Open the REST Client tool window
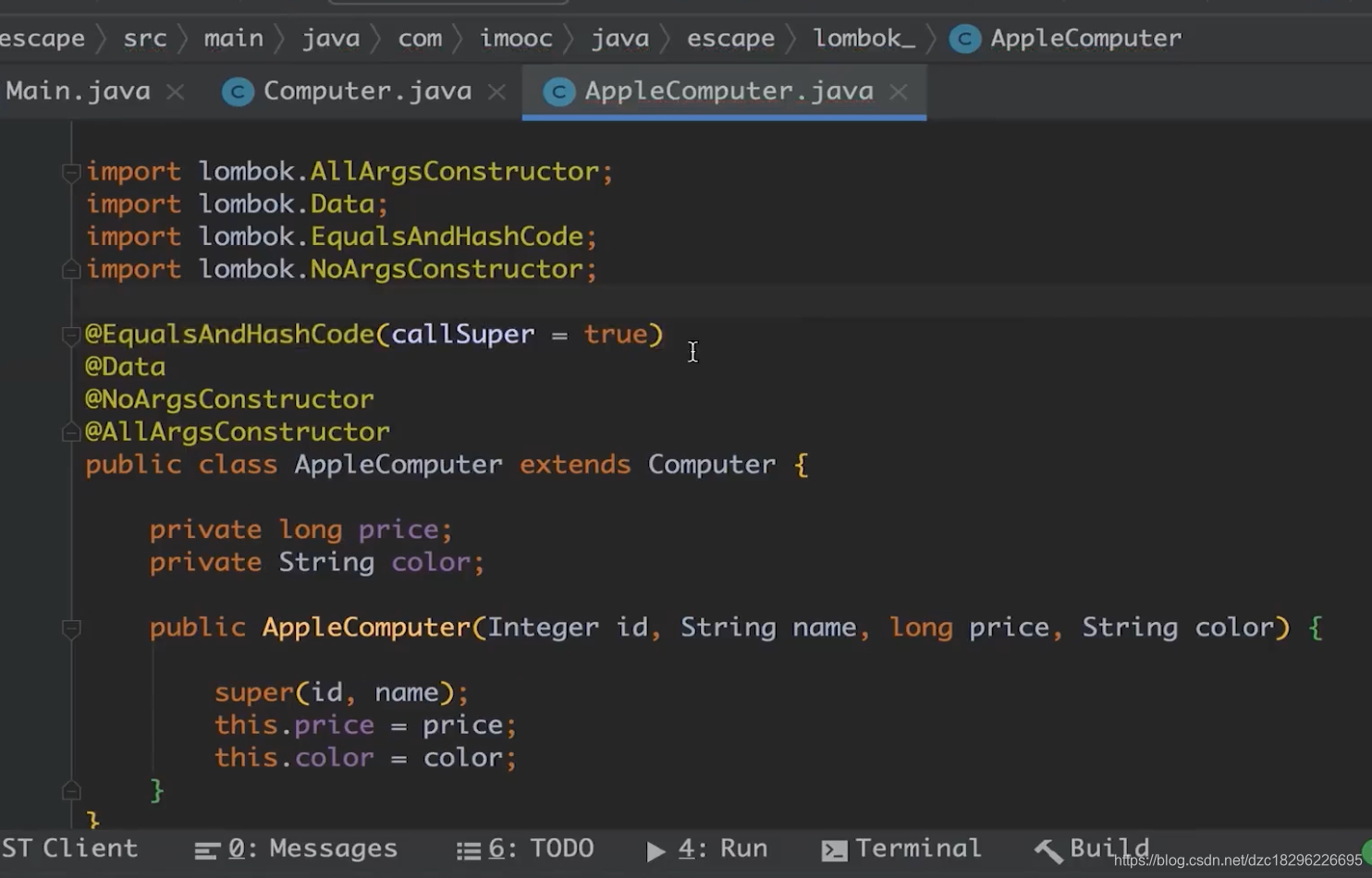1372x878 pixels. (x=68, y=848)
